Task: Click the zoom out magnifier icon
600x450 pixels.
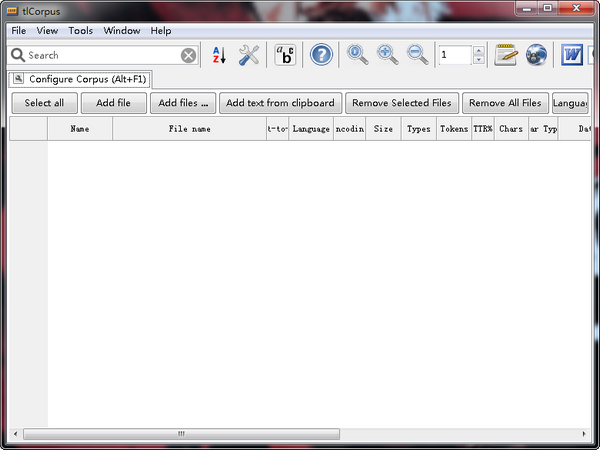Action: coord(417,55)
